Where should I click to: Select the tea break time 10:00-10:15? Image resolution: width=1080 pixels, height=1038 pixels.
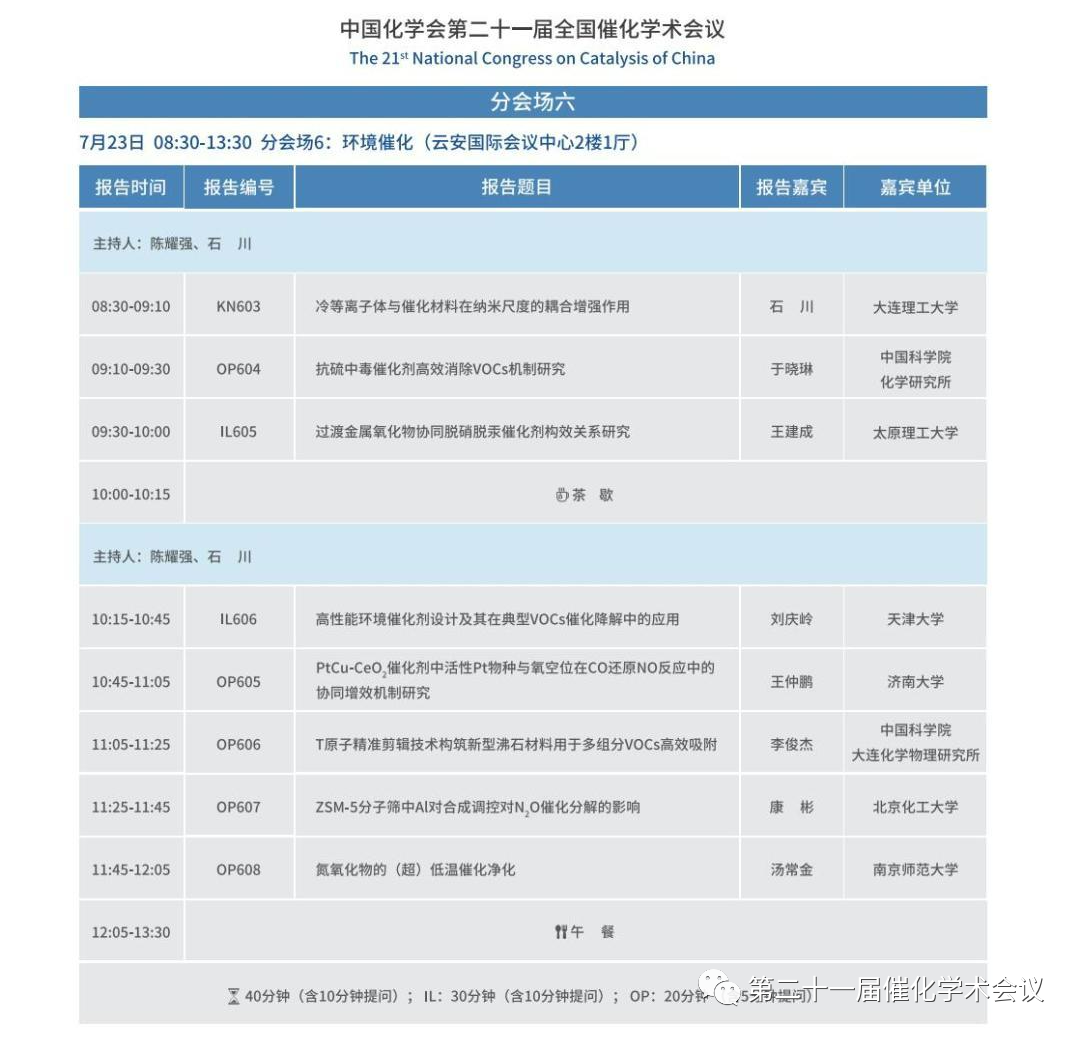pyautogui.click(x=131, y=495)
